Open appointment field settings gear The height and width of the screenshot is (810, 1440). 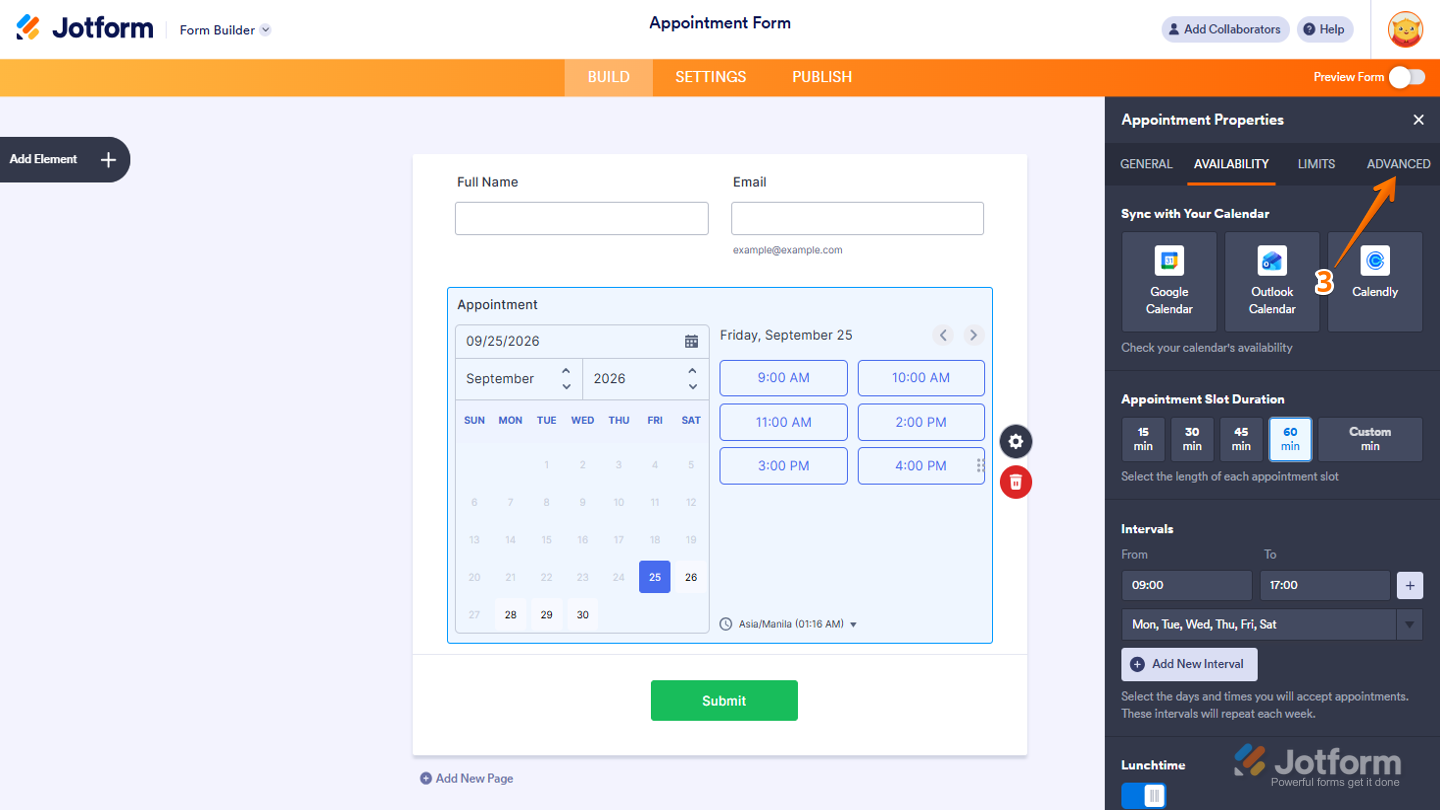[x=1016, y=441]
